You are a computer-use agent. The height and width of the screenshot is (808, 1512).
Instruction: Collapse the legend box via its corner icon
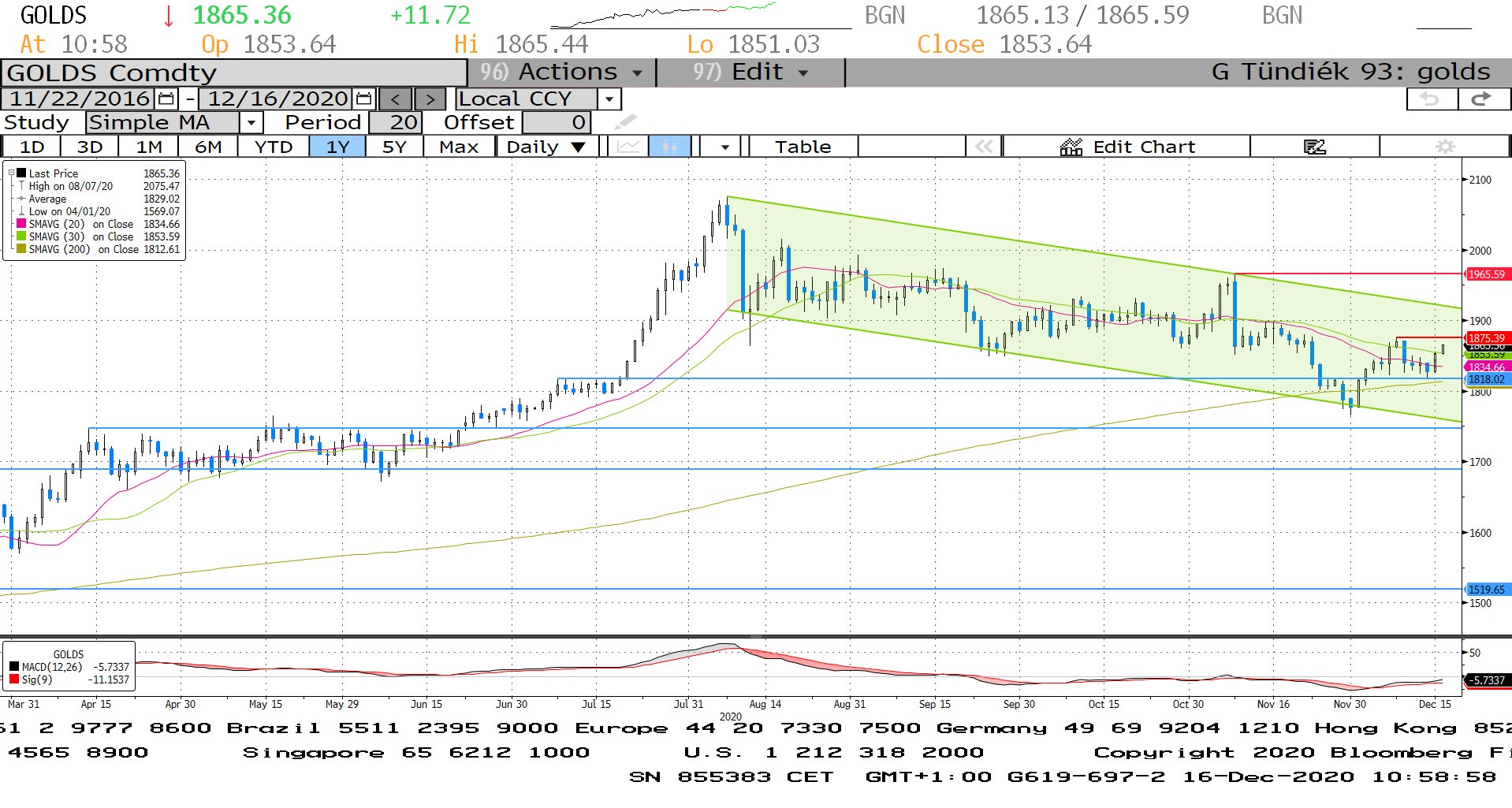[x=11, y=173]
